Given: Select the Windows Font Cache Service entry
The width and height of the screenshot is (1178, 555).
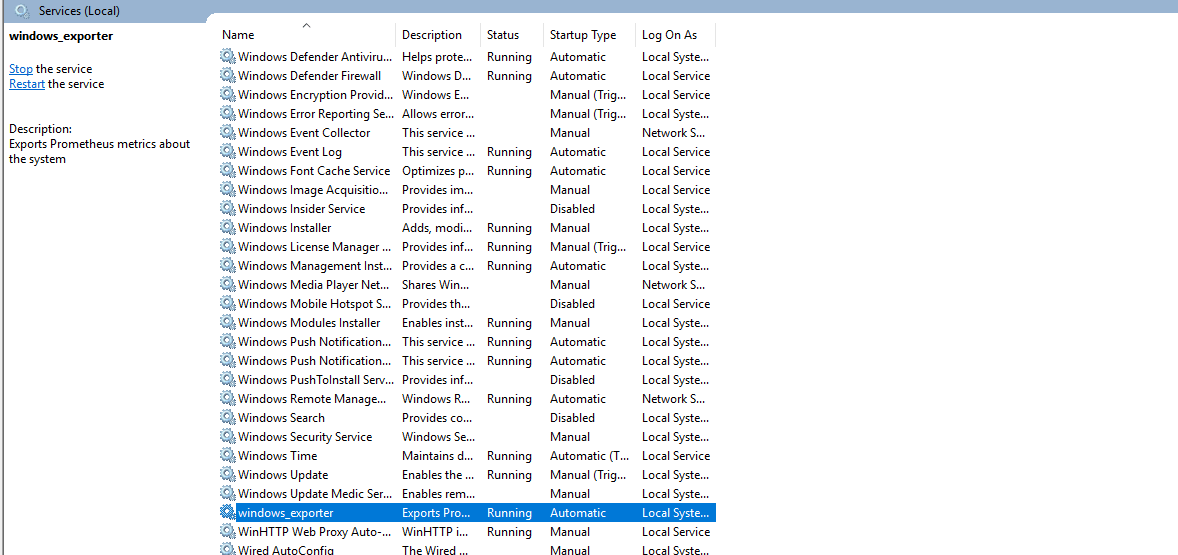Looking at the screenshot, I should 314,171.
